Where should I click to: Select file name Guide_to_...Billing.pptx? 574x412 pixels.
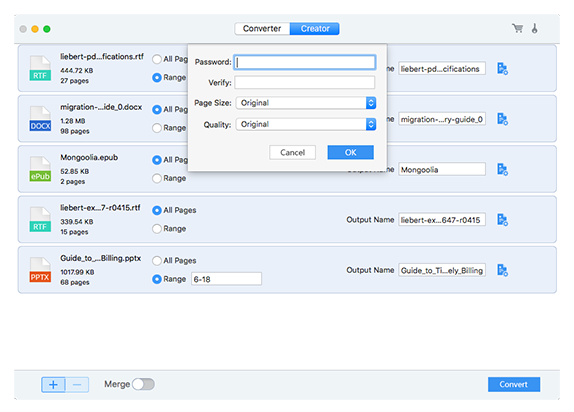click(x=101, y=258)
